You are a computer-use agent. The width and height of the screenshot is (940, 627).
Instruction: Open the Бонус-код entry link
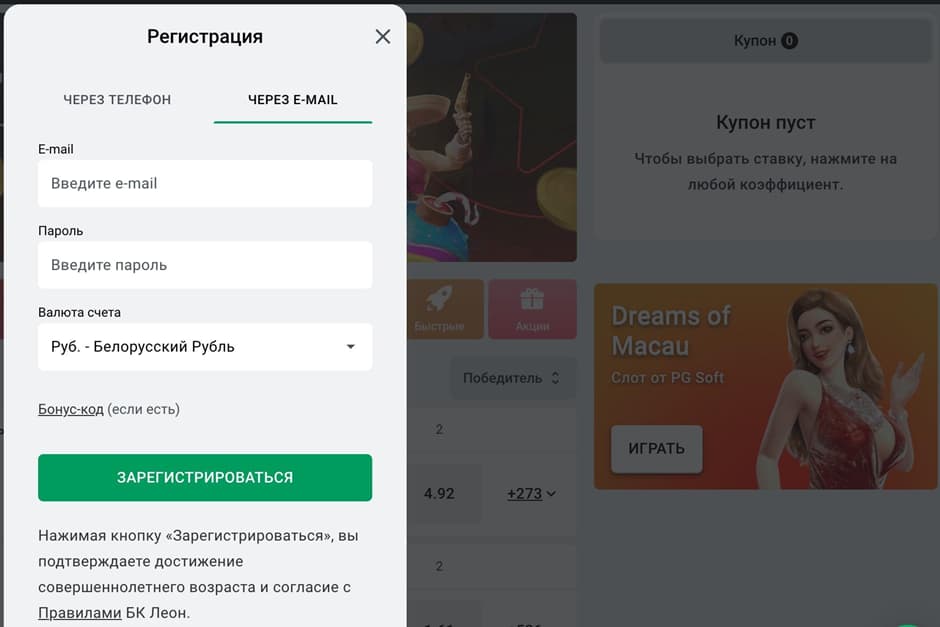coord(72,409)
